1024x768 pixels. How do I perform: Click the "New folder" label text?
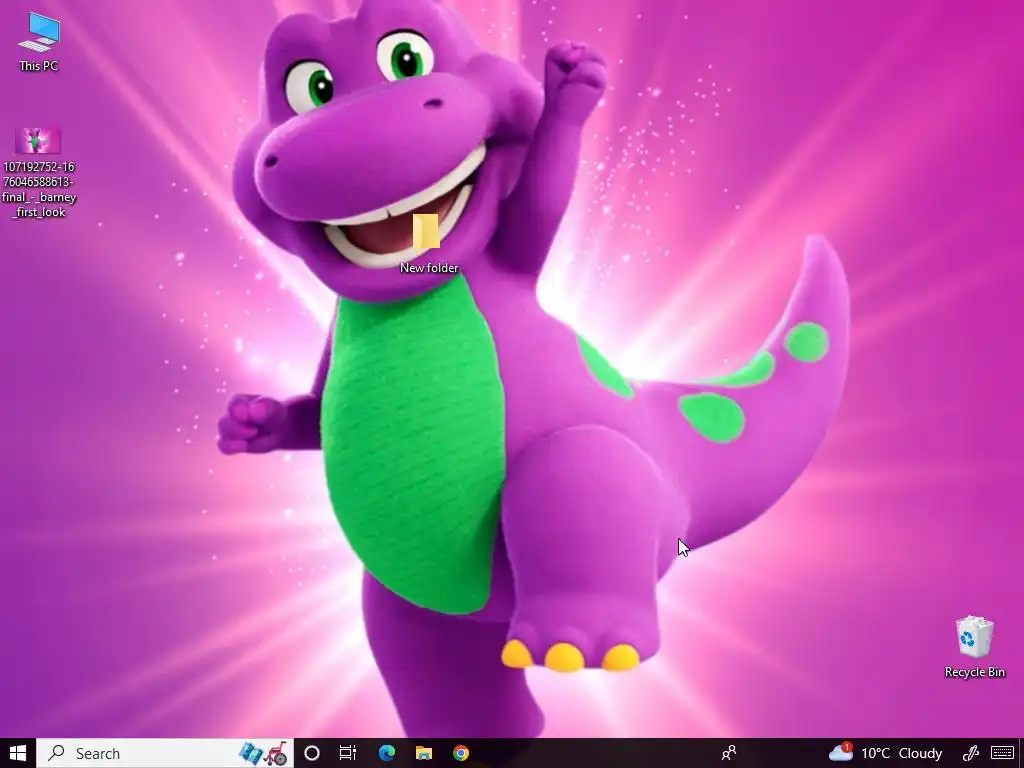click(429, 268)
